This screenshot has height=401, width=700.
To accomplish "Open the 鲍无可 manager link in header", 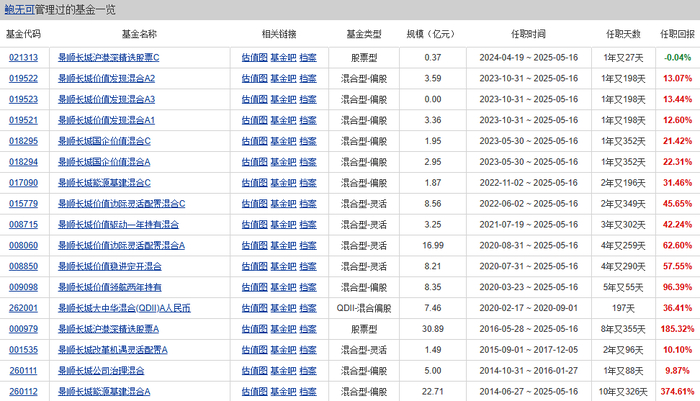I will coord(20,9).
